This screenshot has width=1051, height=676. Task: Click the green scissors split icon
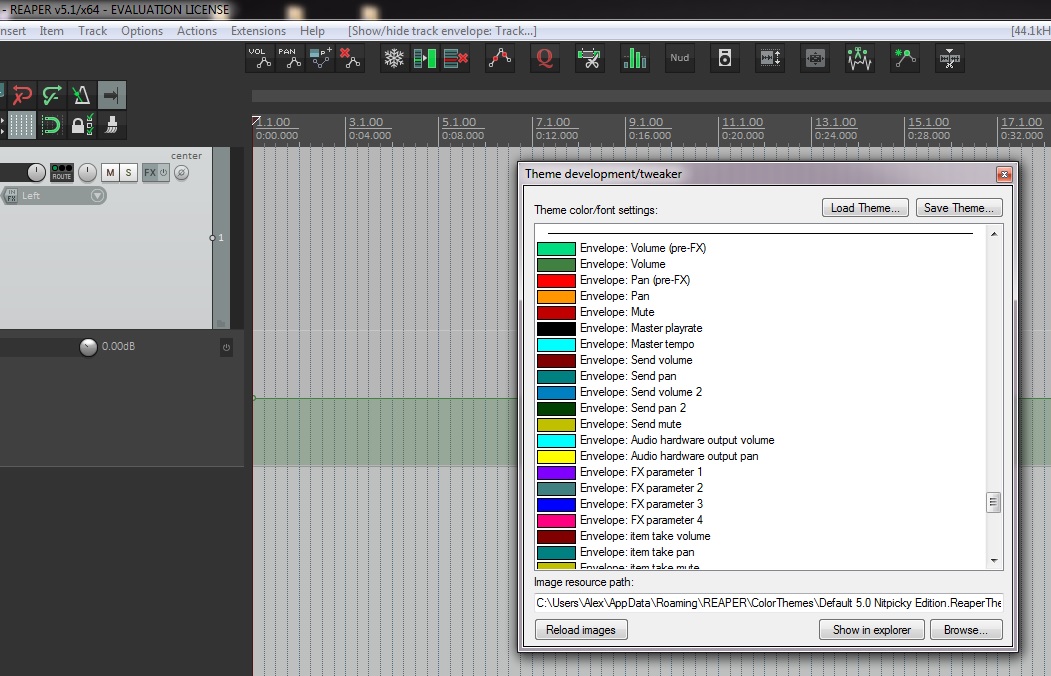[x=590, y=59]
